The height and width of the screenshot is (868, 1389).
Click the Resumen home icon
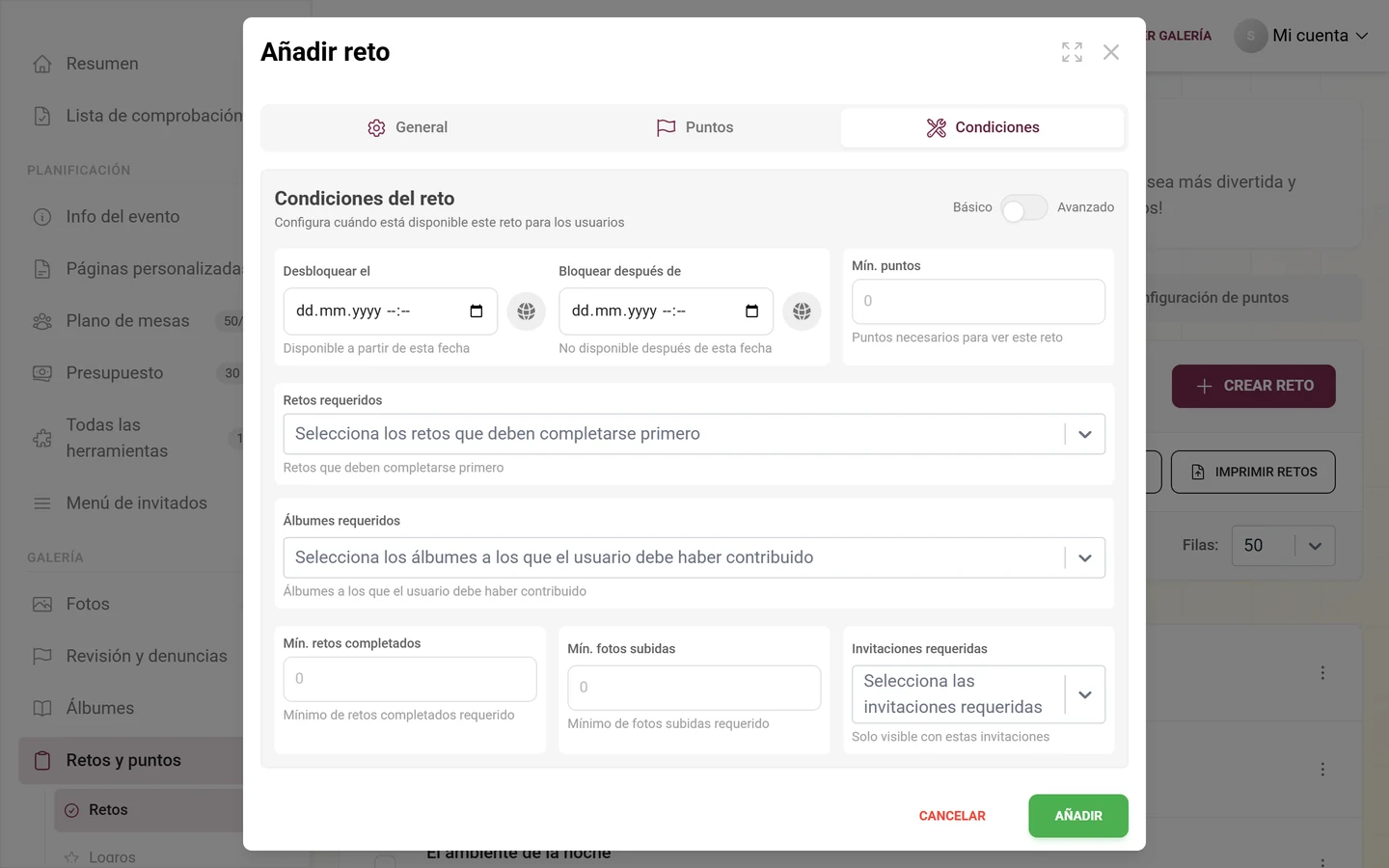click(x=42, y=64)
